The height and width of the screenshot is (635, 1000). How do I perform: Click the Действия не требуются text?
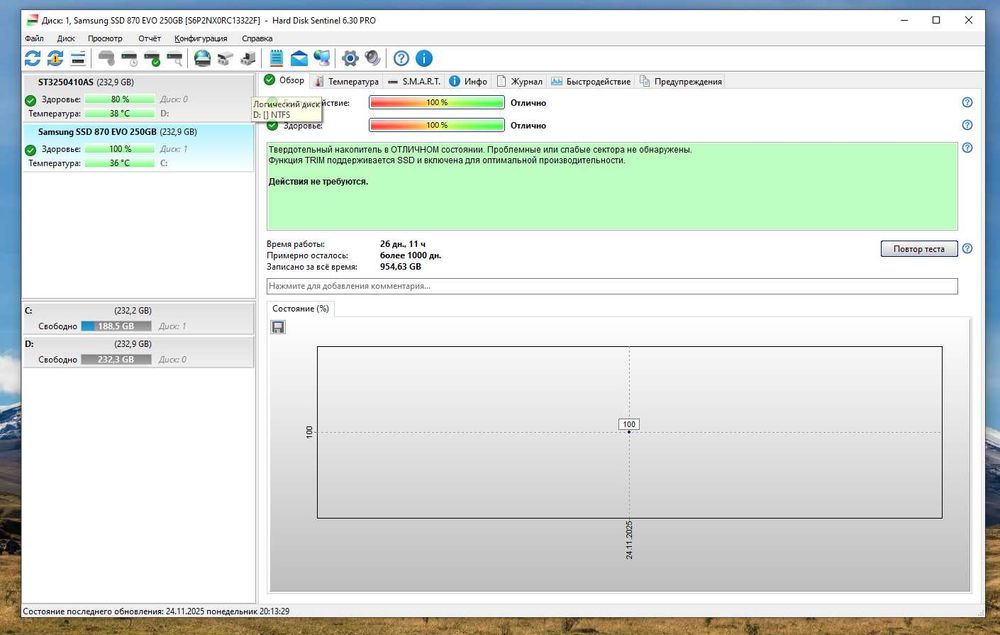pos(318,182)
